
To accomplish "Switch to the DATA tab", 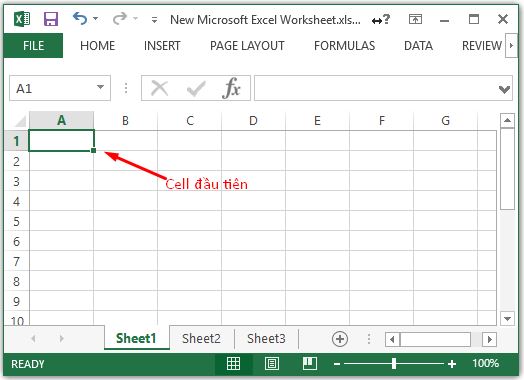I will (418, 46).
